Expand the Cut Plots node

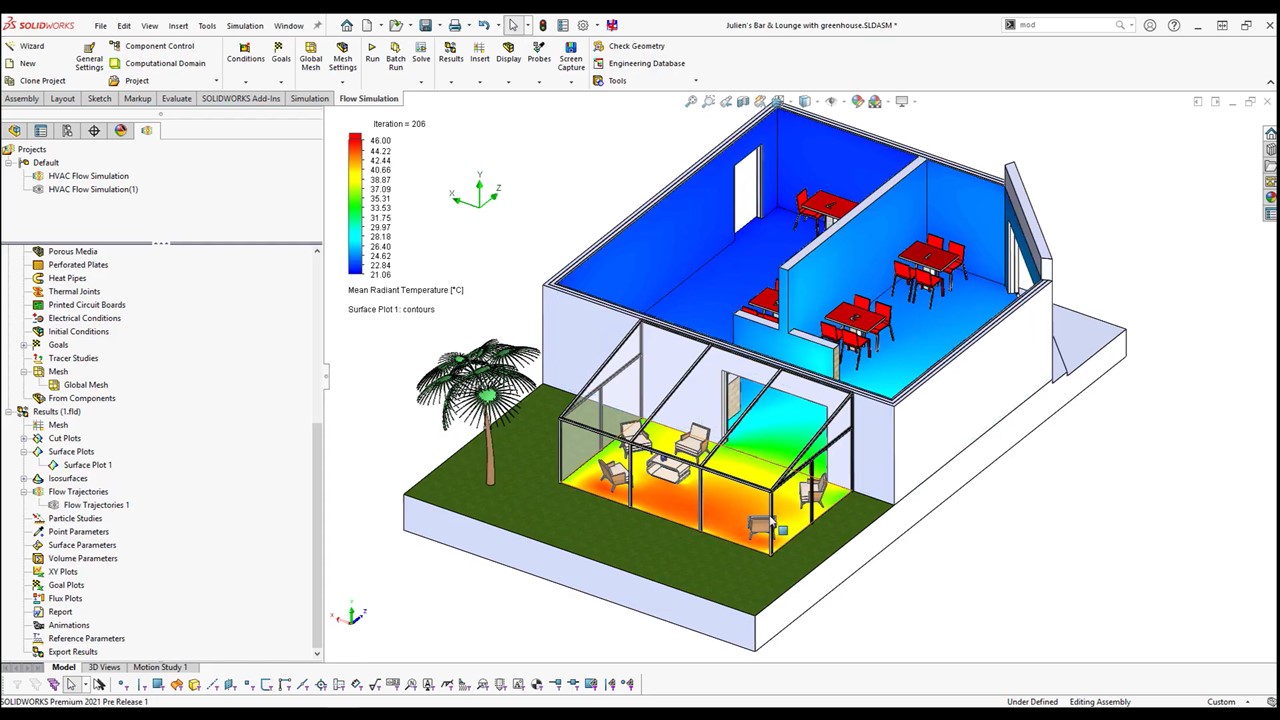pyautogui.click(x=24, y=438)
